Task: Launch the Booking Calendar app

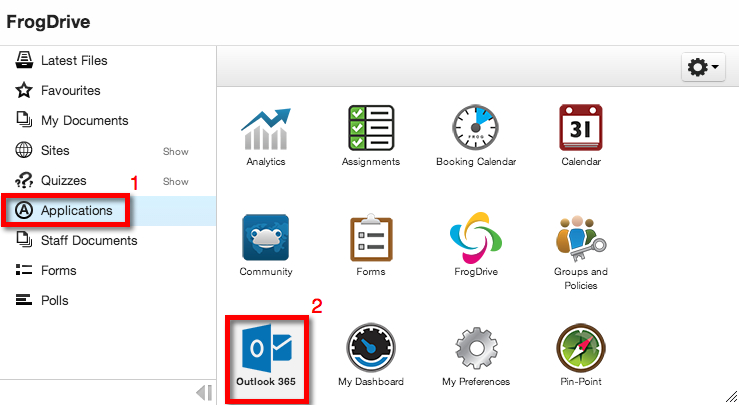Action: pyautogui.click(x=476, y=136)
